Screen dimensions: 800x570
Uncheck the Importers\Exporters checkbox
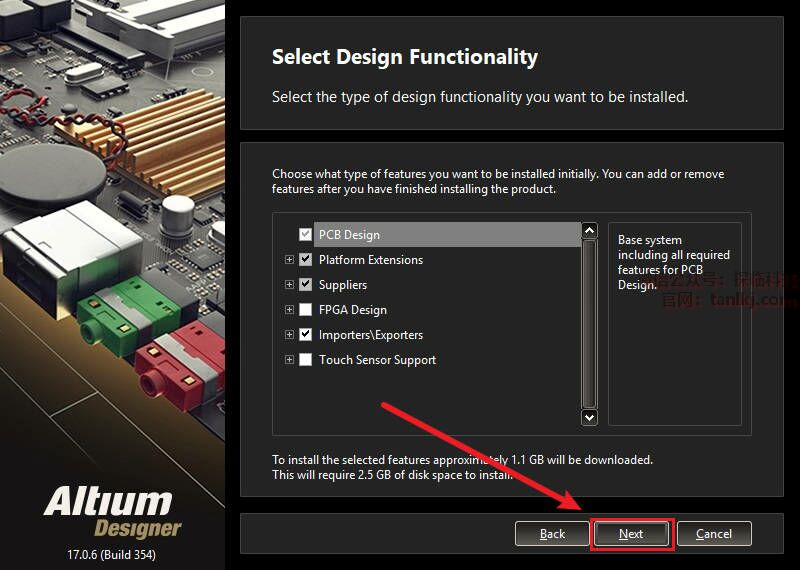(305, 335)
